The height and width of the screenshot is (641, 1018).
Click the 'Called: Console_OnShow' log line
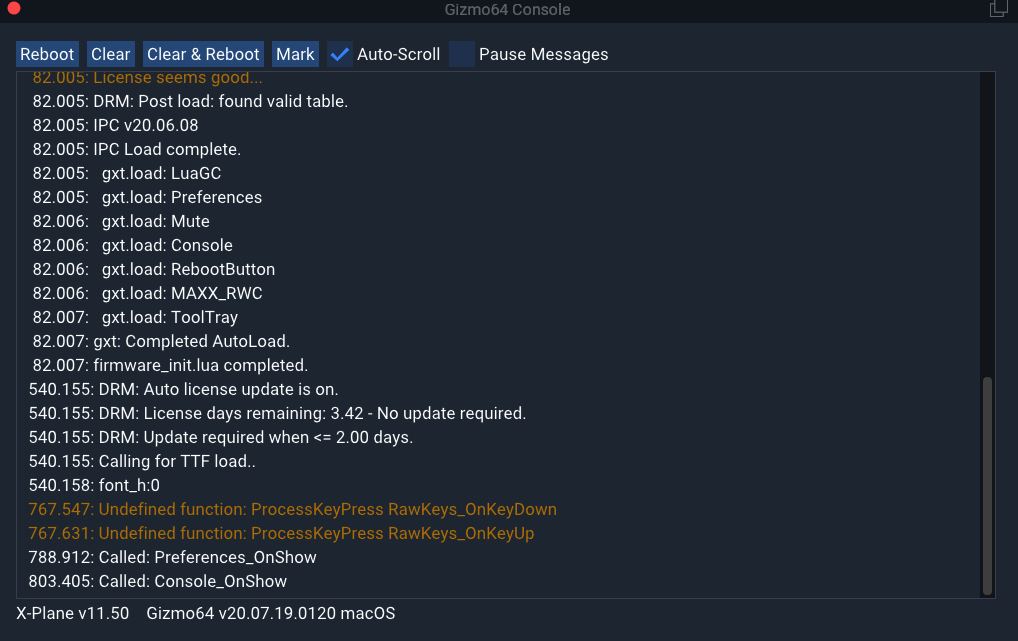[x=158, y=581]
